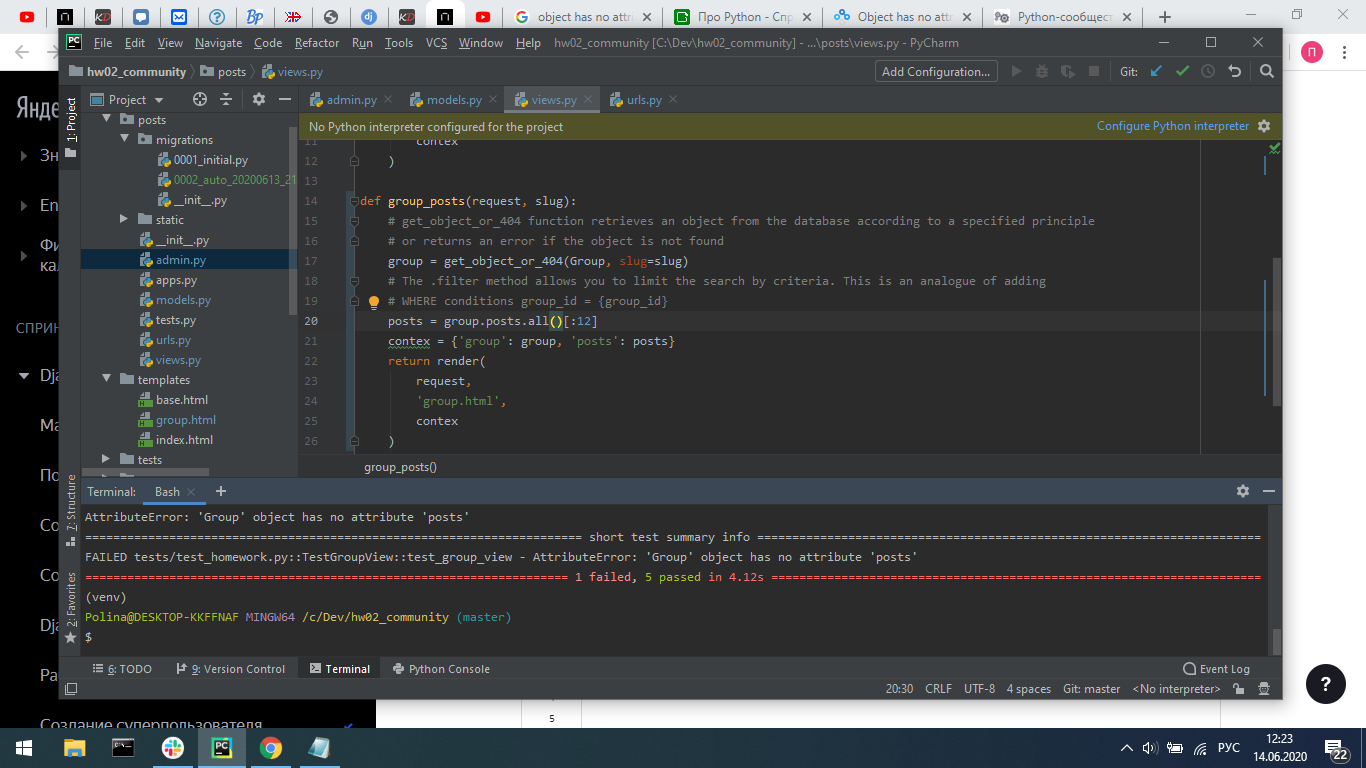
Task: Click the Git commit checkmark icon
Action: 1183,71
